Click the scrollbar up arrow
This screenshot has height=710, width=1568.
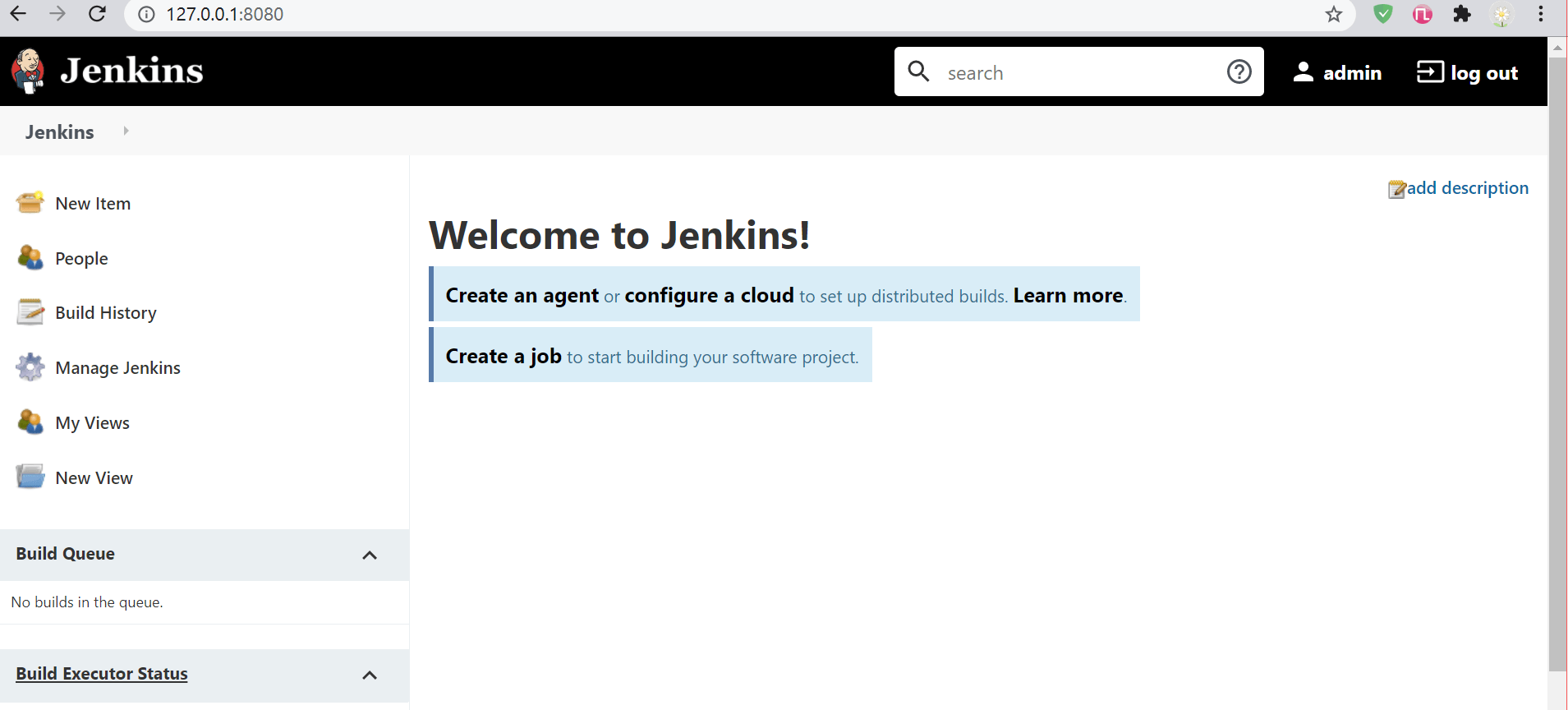pos(1557,47)
